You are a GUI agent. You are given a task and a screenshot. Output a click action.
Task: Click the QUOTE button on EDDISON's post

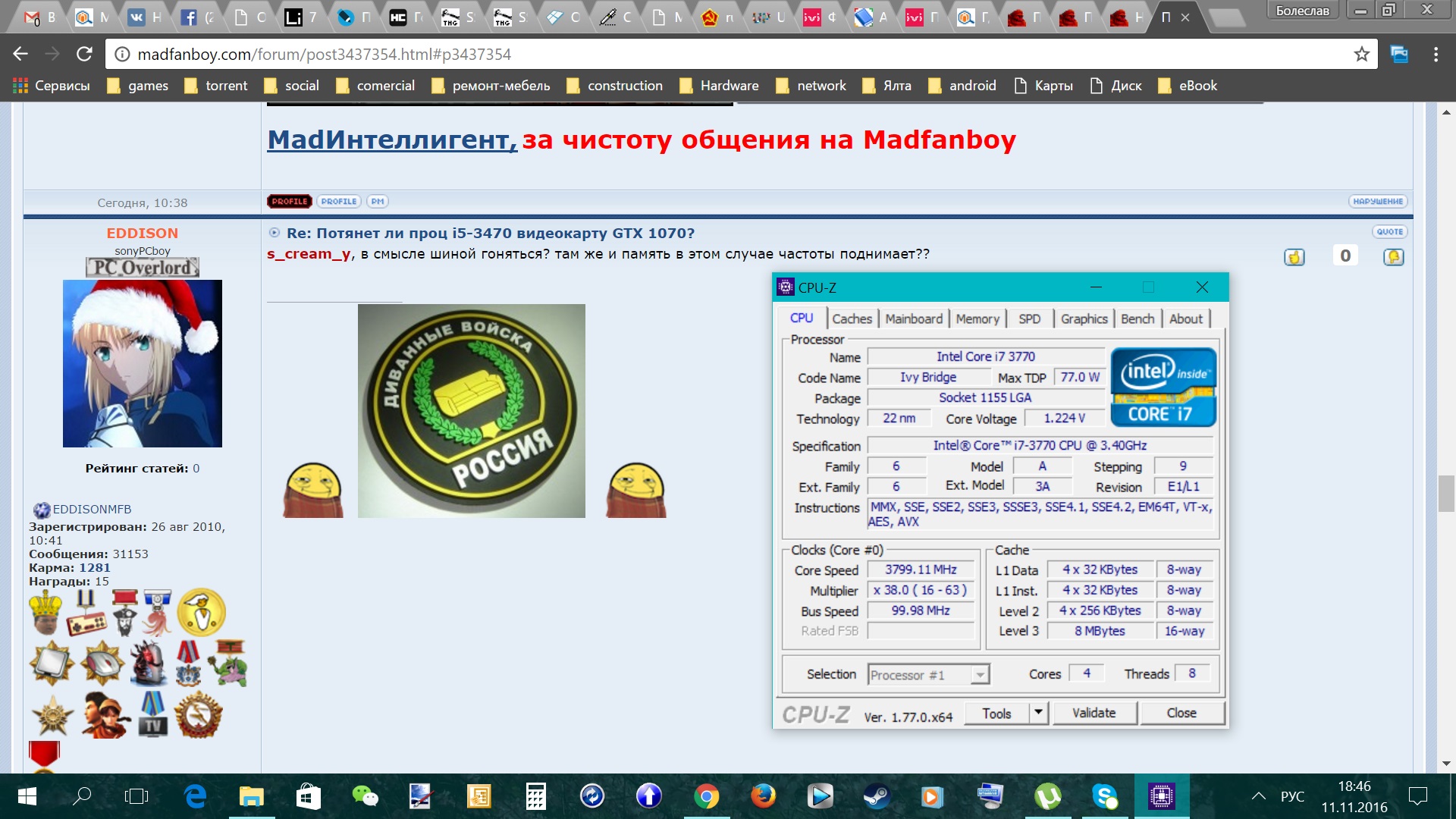1389,232
